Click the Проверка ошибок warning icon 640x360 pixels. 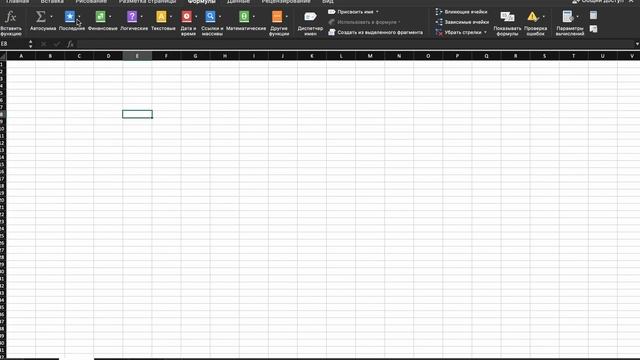(x=532, y=17)
